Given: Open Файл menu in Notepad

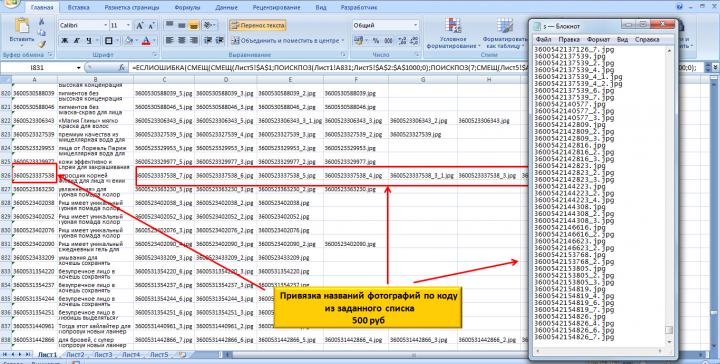Looking at the screenshot, I should click(x=543, y=39).
